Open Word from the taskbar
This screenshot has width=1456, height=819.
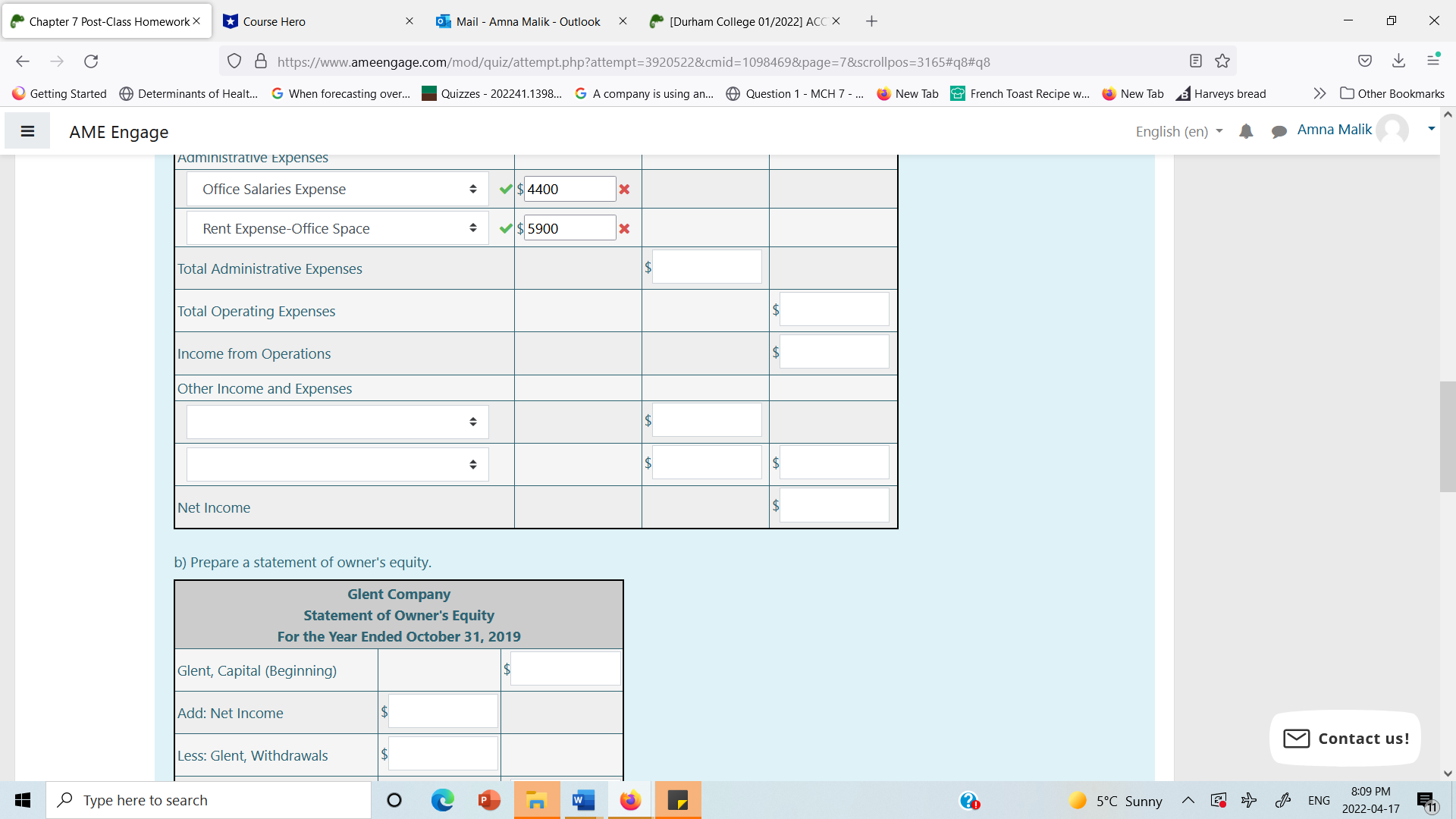pos(583,800)
